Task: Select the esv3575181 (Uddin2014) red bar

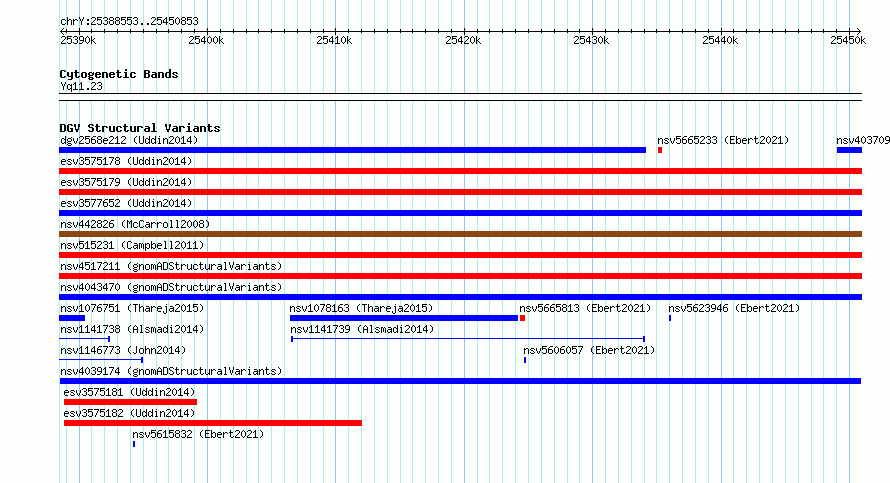Action: pyautogui.click(x=131, y=402)
